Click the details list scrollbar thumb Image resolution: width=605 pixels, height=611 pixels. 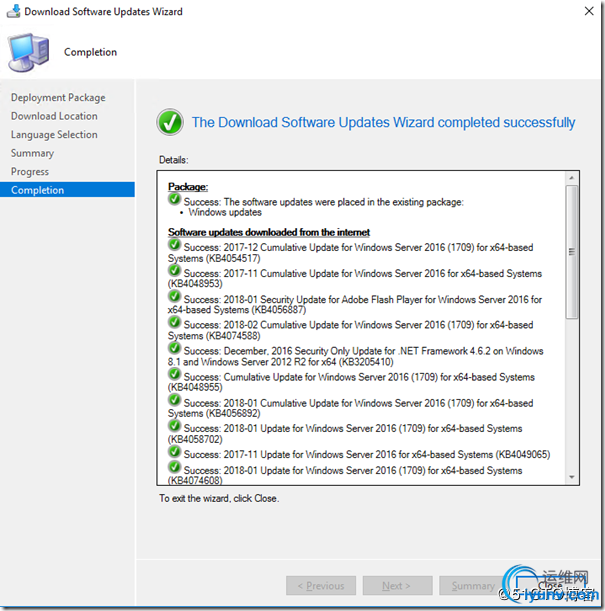point(571,252)
